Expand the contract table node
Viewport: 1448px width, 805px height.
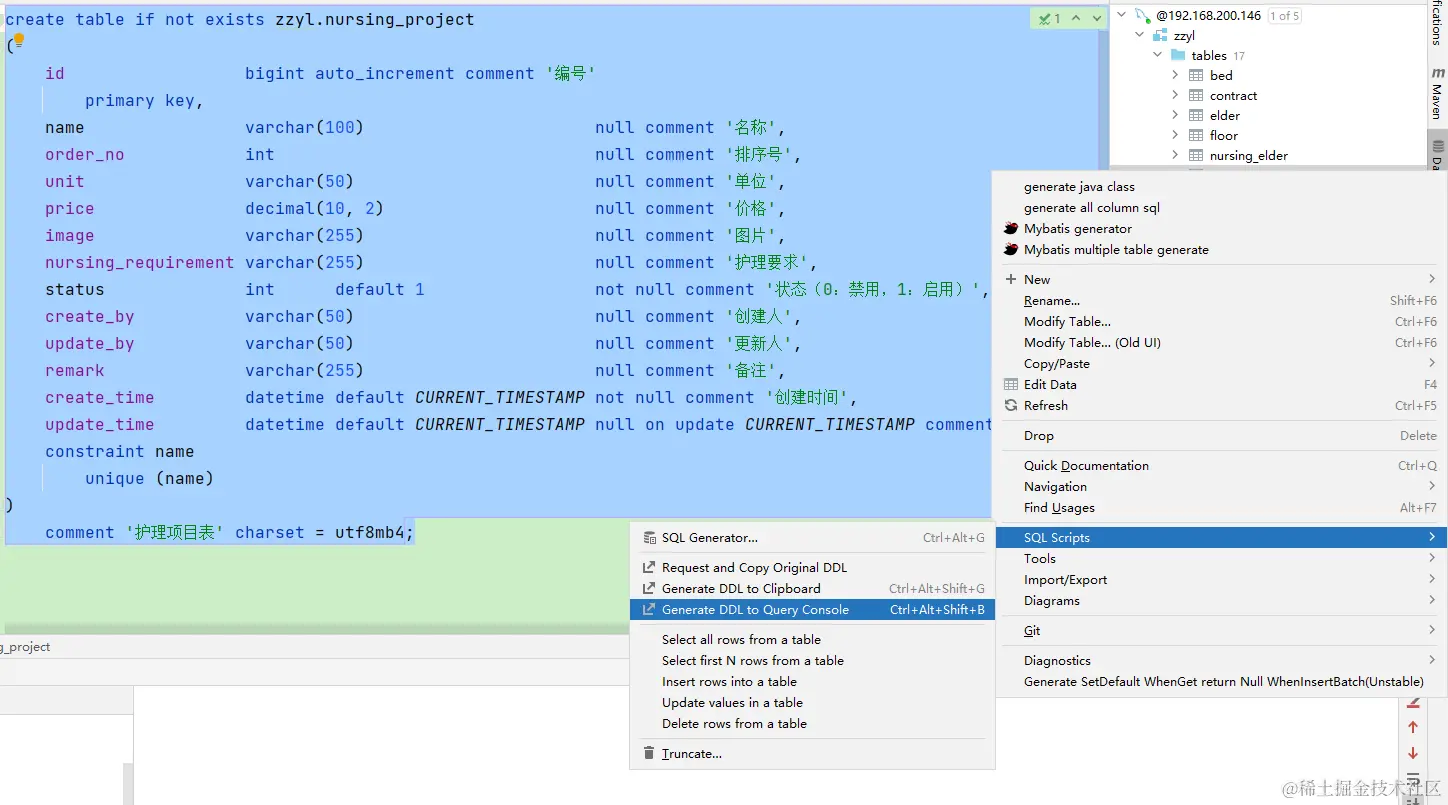pos(1175,96)
